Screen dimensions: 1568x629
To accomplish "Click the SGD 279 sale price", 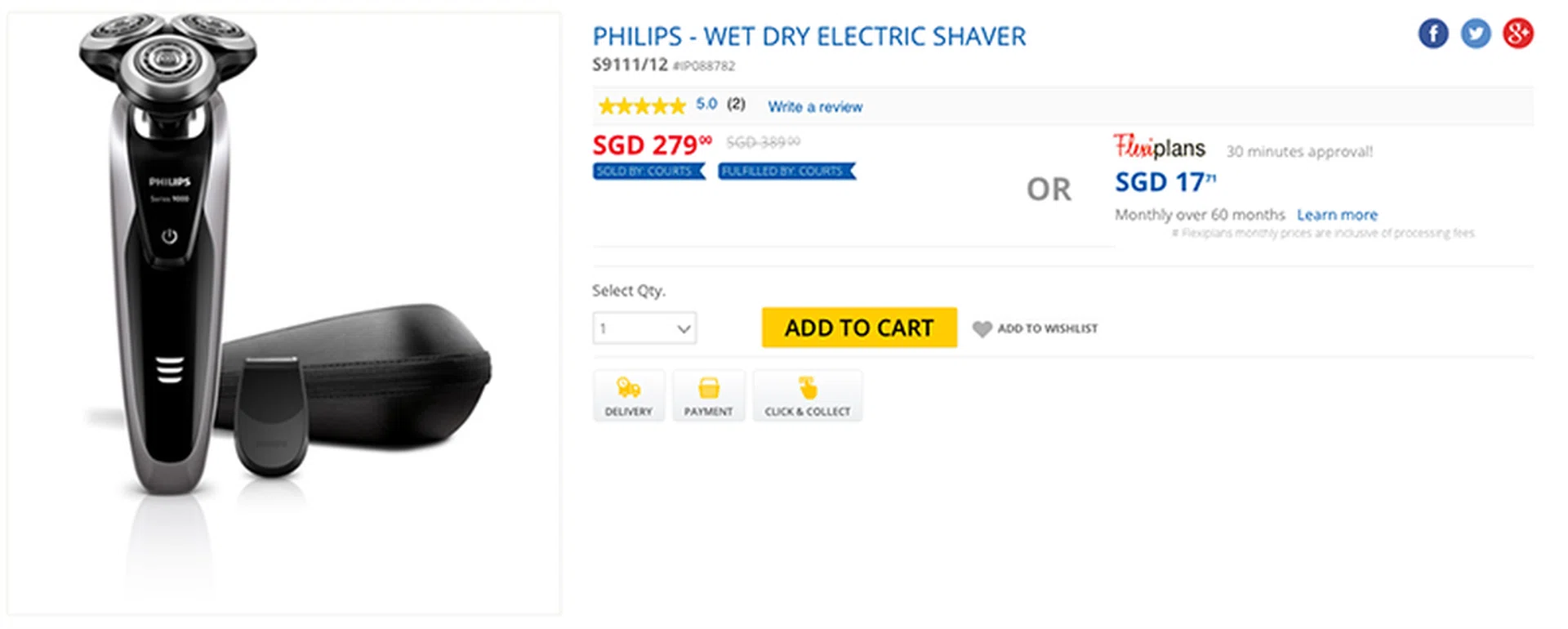I will tap(652, 145).
